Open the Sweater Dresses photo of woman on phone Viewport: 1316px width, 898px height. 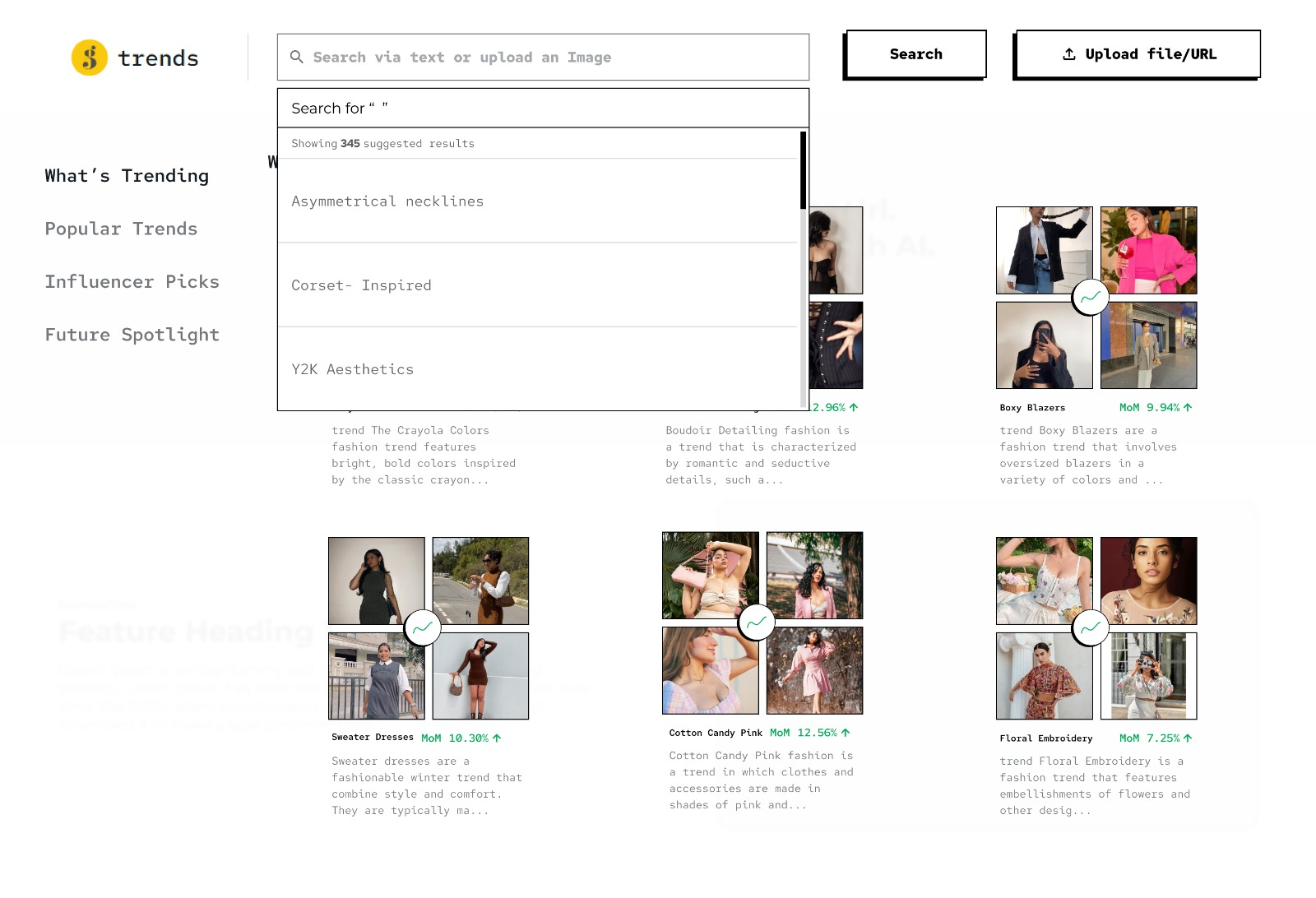point(377,581)
